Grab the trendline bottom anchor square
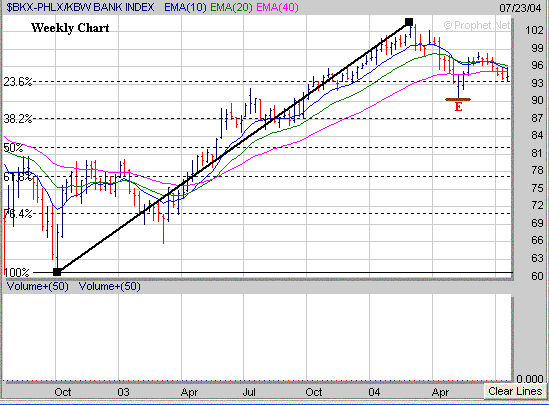Screen dimensions: 549x405 point(57,272)
